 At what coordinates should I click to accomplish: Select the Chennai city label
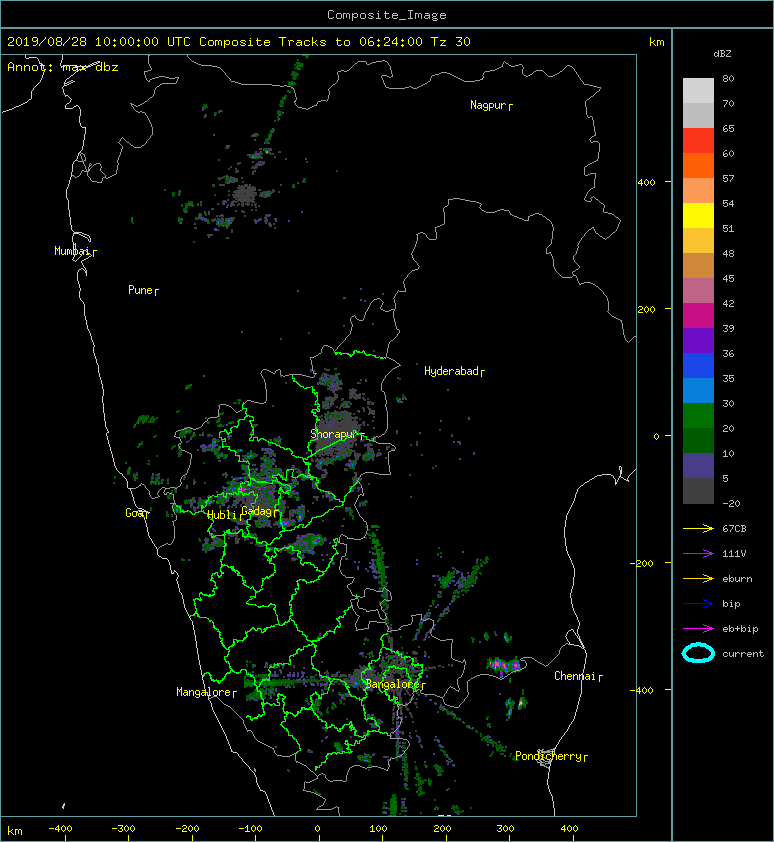tap(575, 676)
